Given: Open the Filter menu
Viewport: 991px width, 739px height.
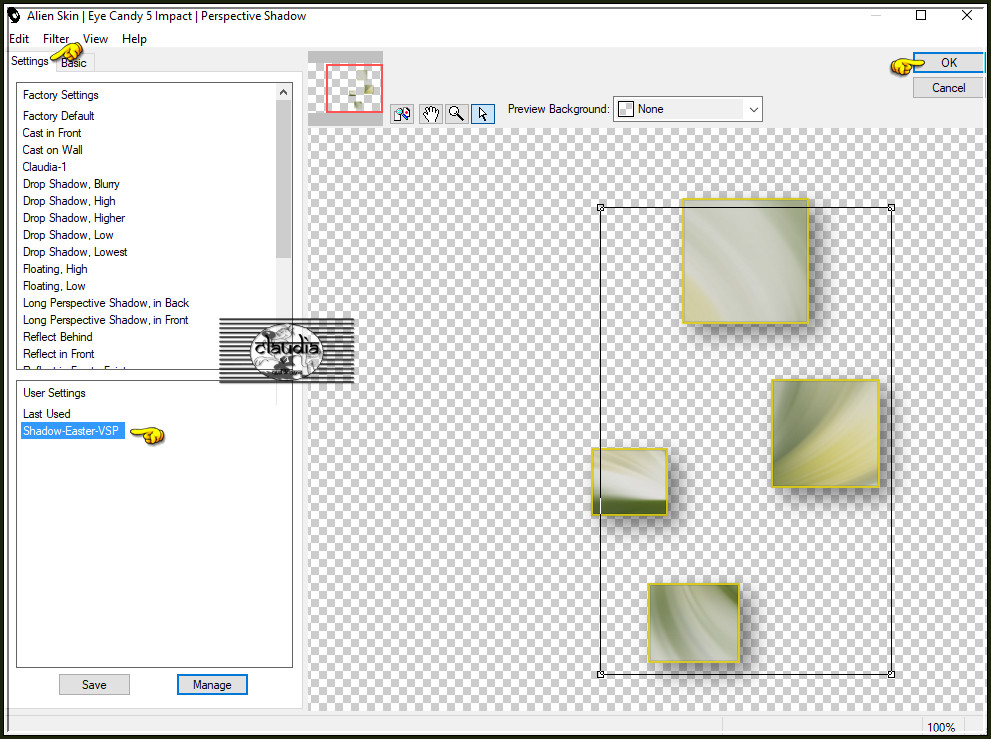Looking at the screenshot, I should [x=56, y=39].
